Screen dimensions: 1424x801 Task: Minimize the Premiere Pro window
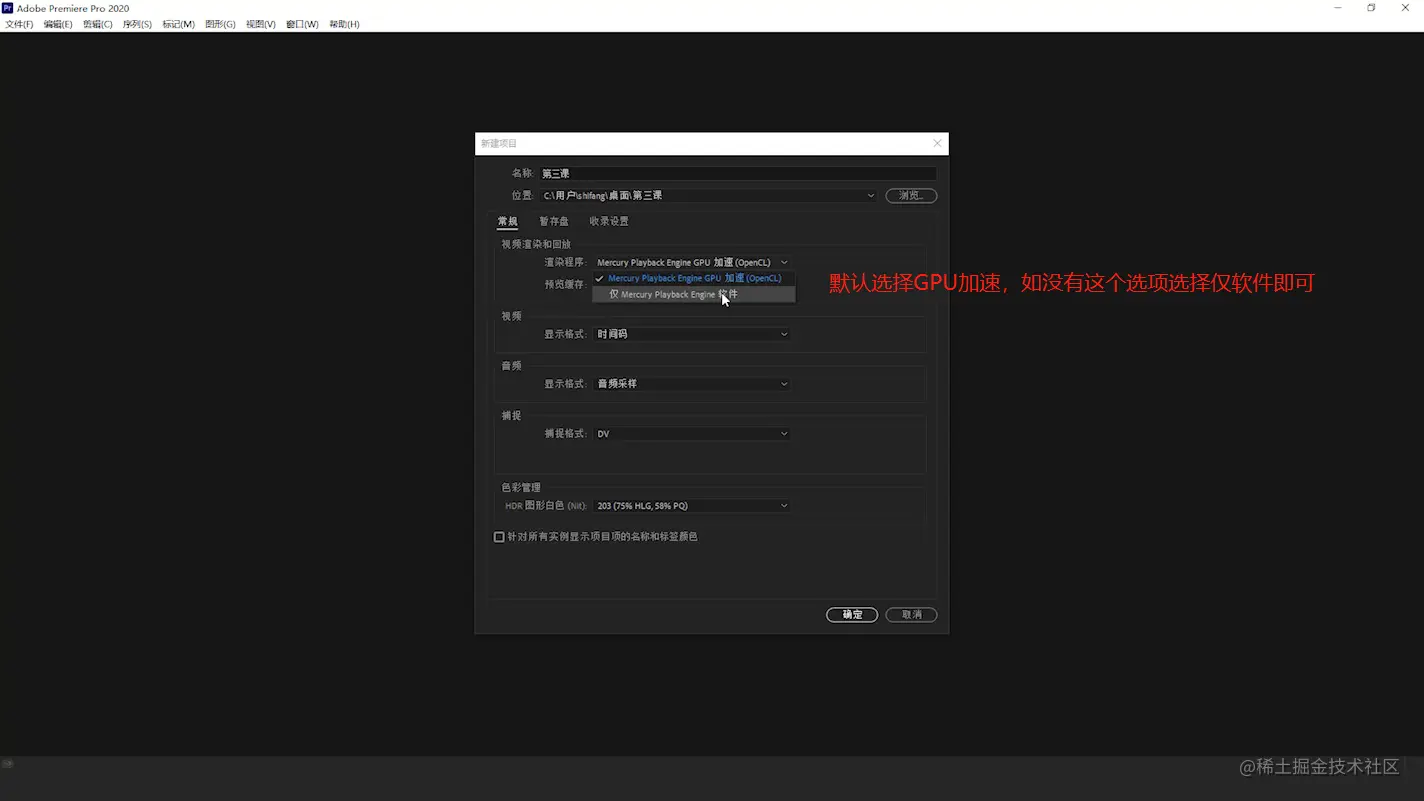coord(1338,8)
